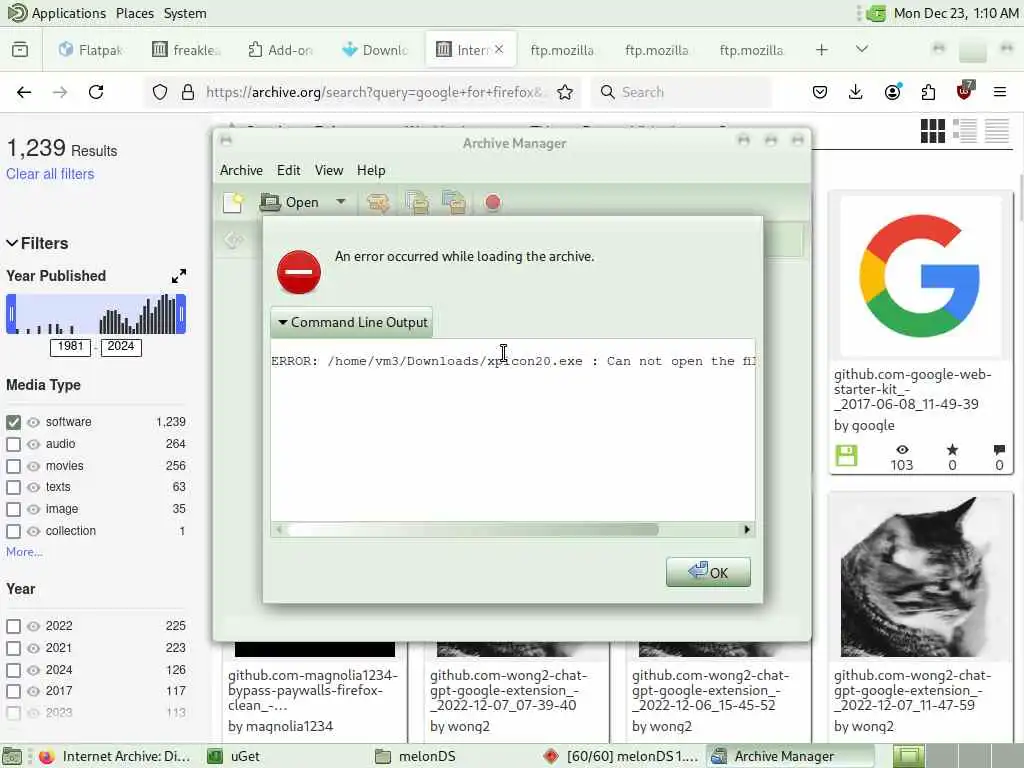
Task: Switch to compact list view icon
Action: [997, 131]
